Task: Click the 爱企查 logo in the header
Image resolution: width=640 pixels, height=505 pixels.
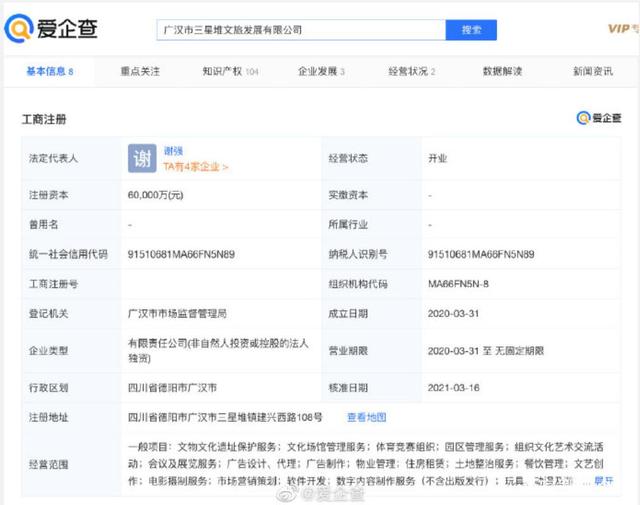Action: [51, 28]
